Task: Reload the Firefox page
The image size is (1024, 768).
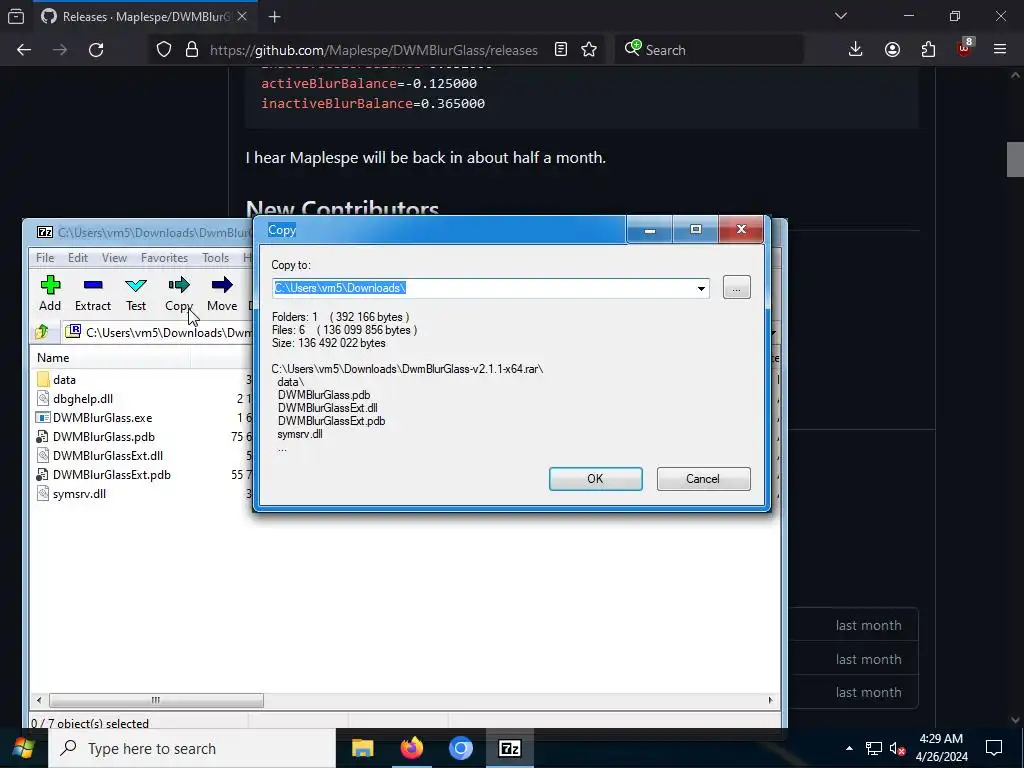Action: (96, 50)
